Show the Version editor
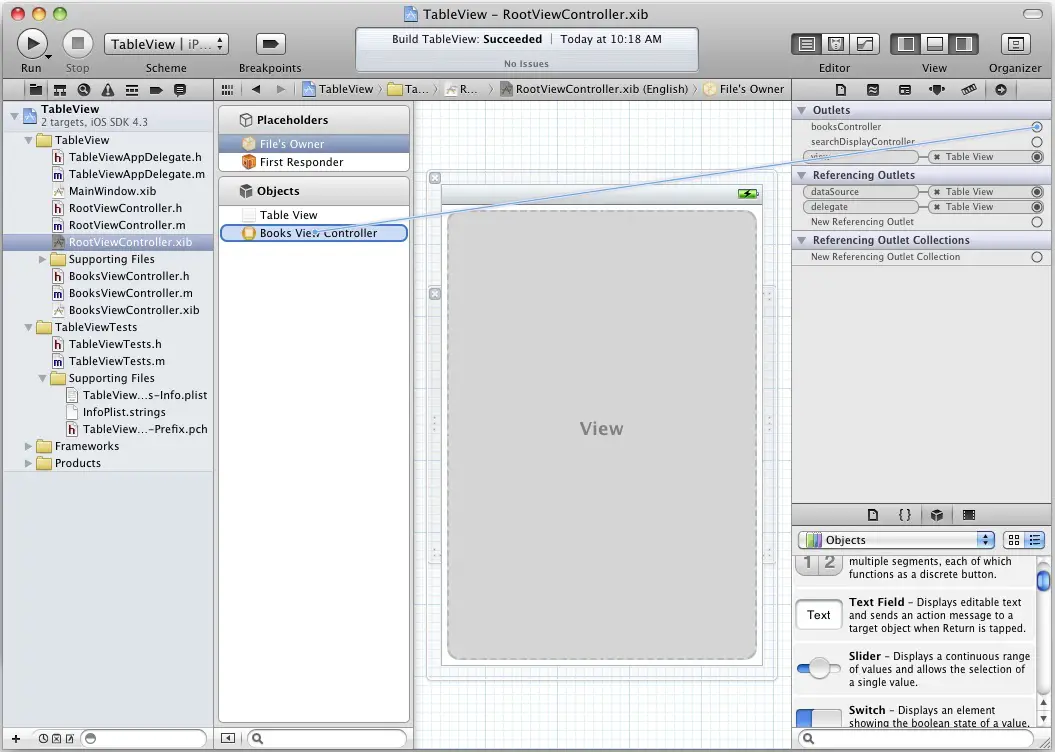The height and width of the screenshot is (752, 1055). [864, 44]
